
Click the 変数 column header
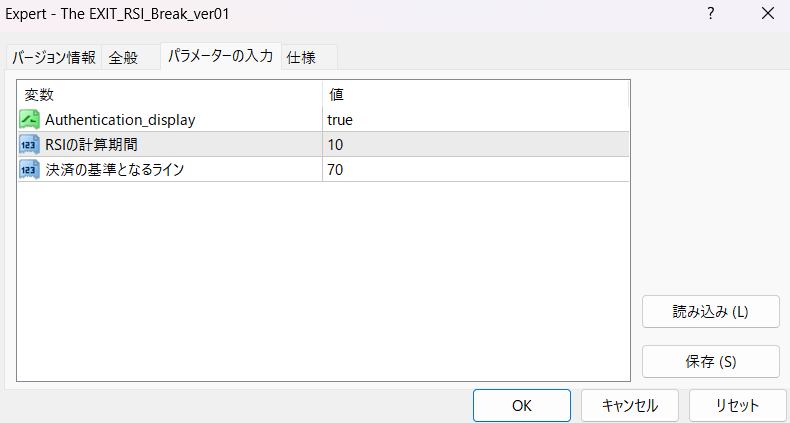click(170, 94)
